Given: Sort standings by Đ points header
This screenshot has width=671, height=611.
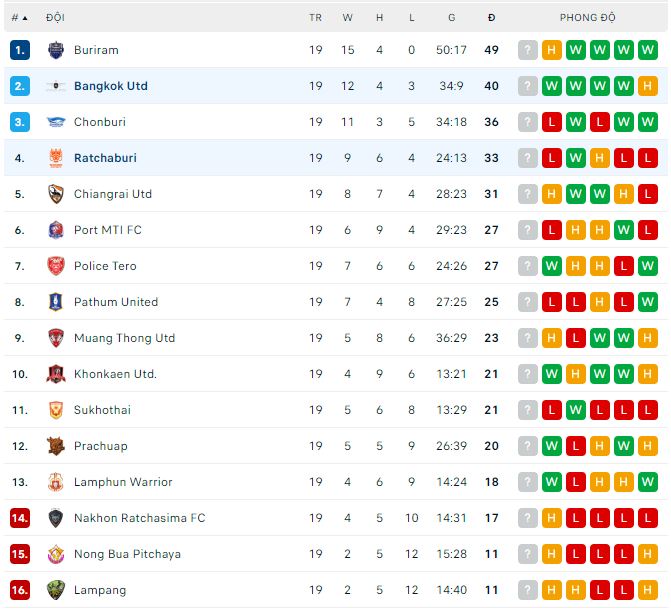Looking at the screenshot, I should (x=491, y=18).
